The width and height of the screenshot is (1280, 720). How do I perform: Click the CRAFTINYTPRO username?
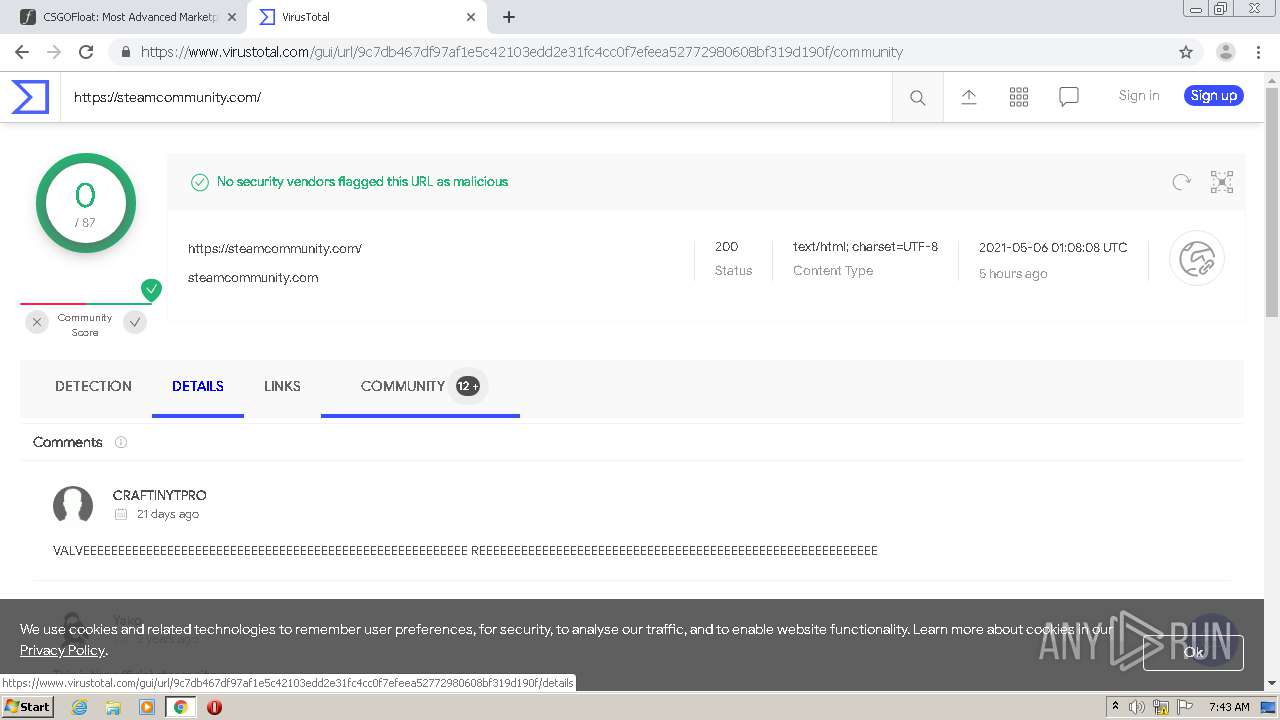click(x=160, y=495)
